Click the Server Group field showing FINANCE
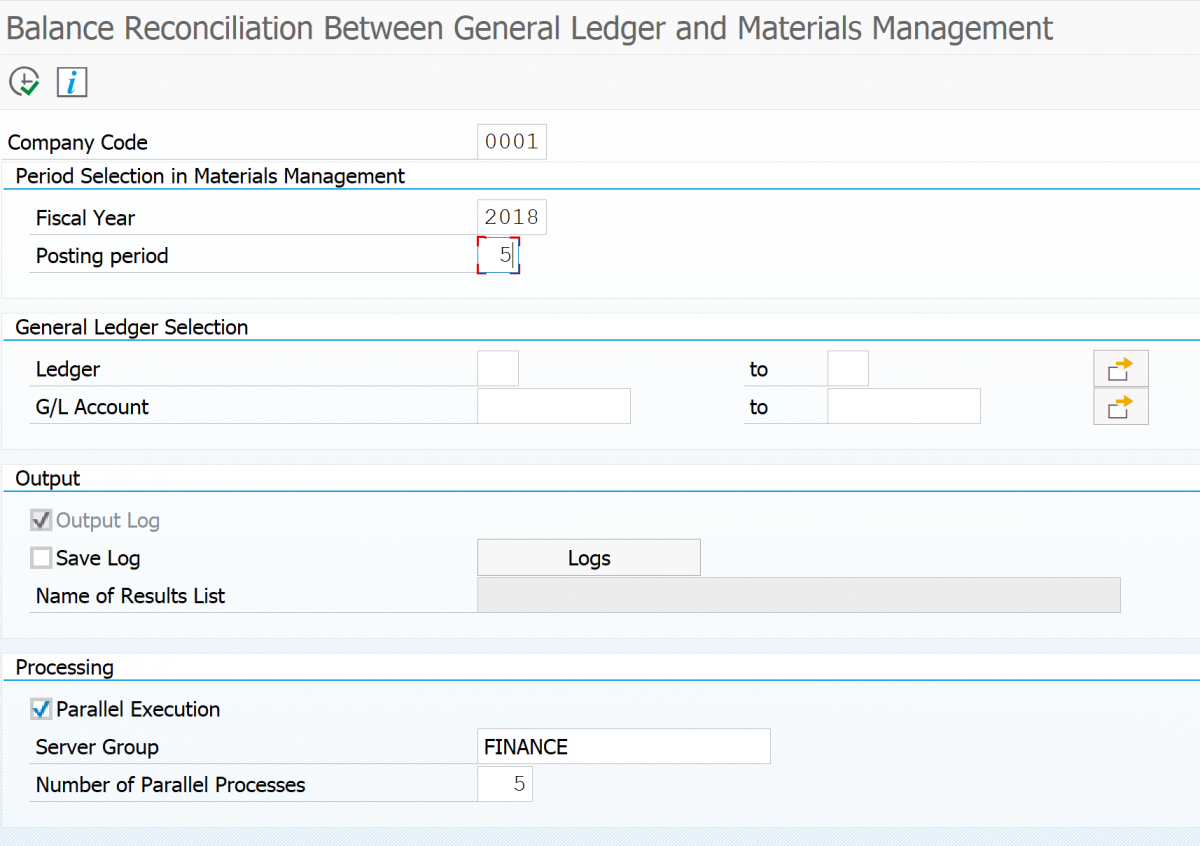The image size is (1200, 846). click(x=623, y=746)
